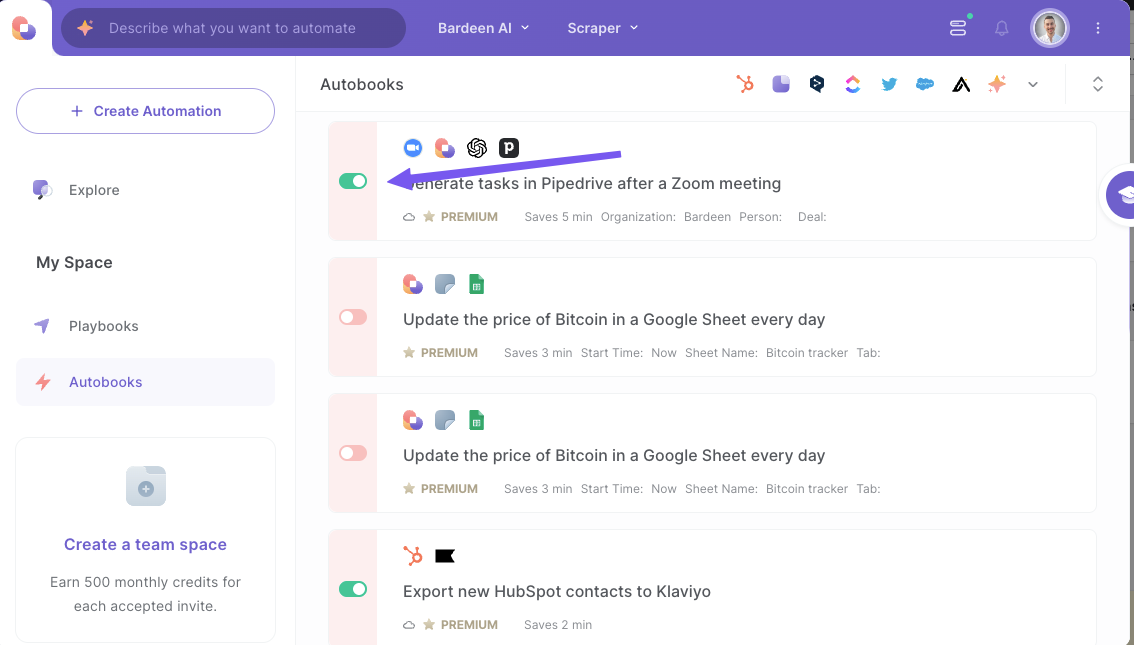Click the Bardeen logo in top-left corner
This screenshot has height=645, width=1134.
click(x=24, y=28)
